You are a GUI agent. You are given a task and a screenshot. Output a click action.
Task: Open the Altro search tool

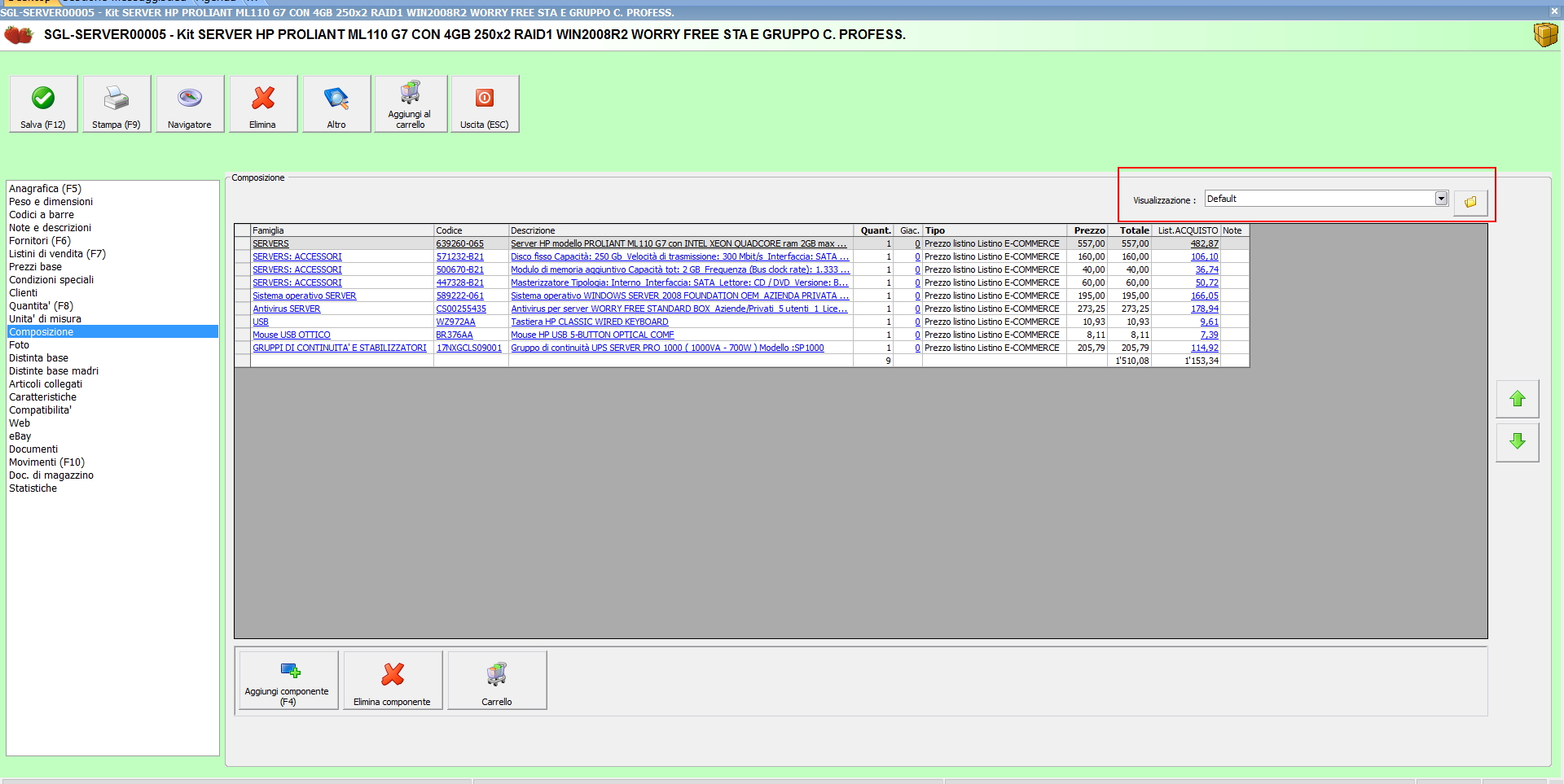336,103
